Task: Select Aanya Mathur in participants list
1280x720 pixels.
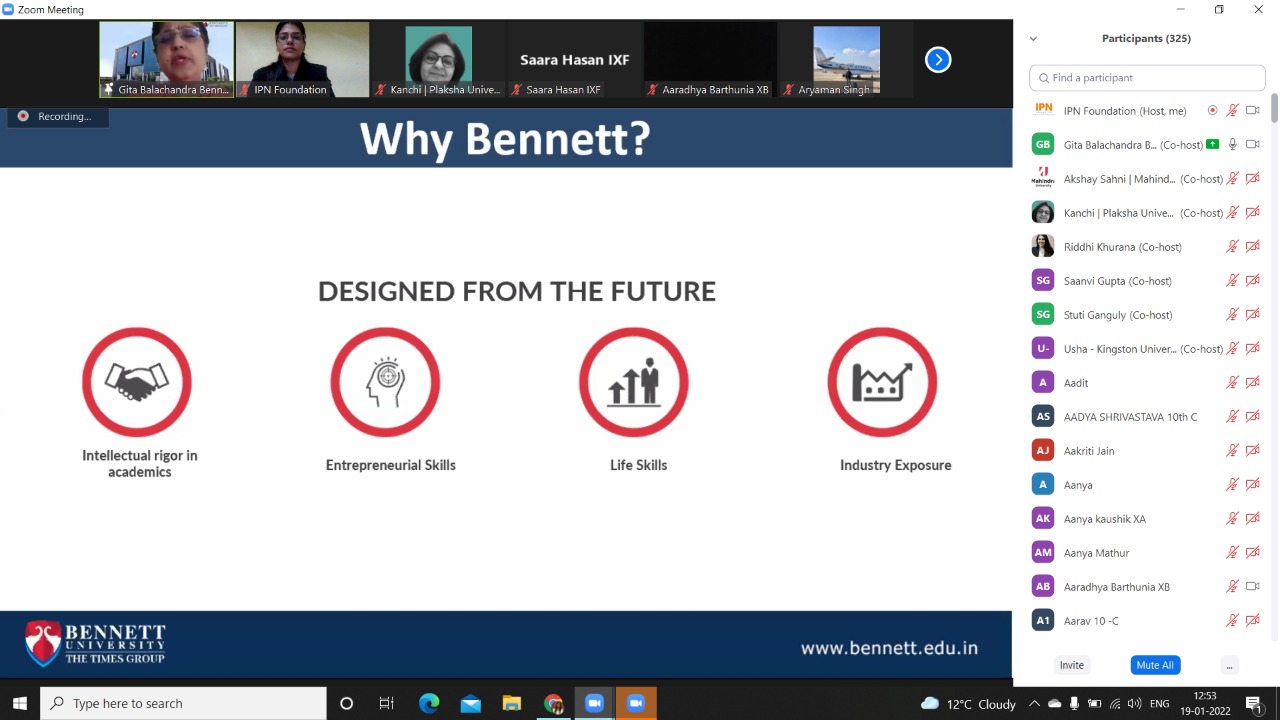Action: [1096, 553]
